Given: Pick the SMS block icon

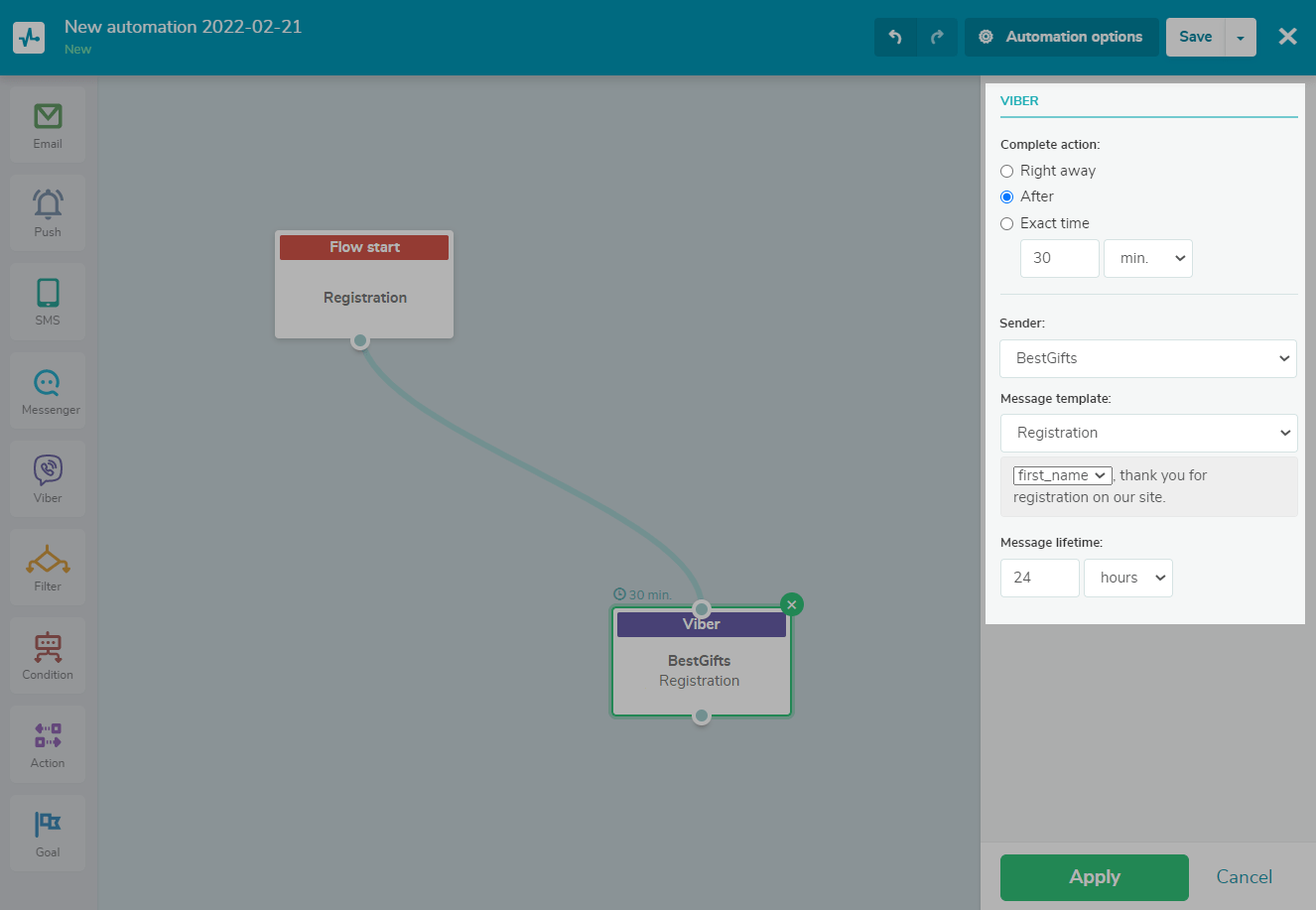Looking at the screenshot, I should [48, 301].
